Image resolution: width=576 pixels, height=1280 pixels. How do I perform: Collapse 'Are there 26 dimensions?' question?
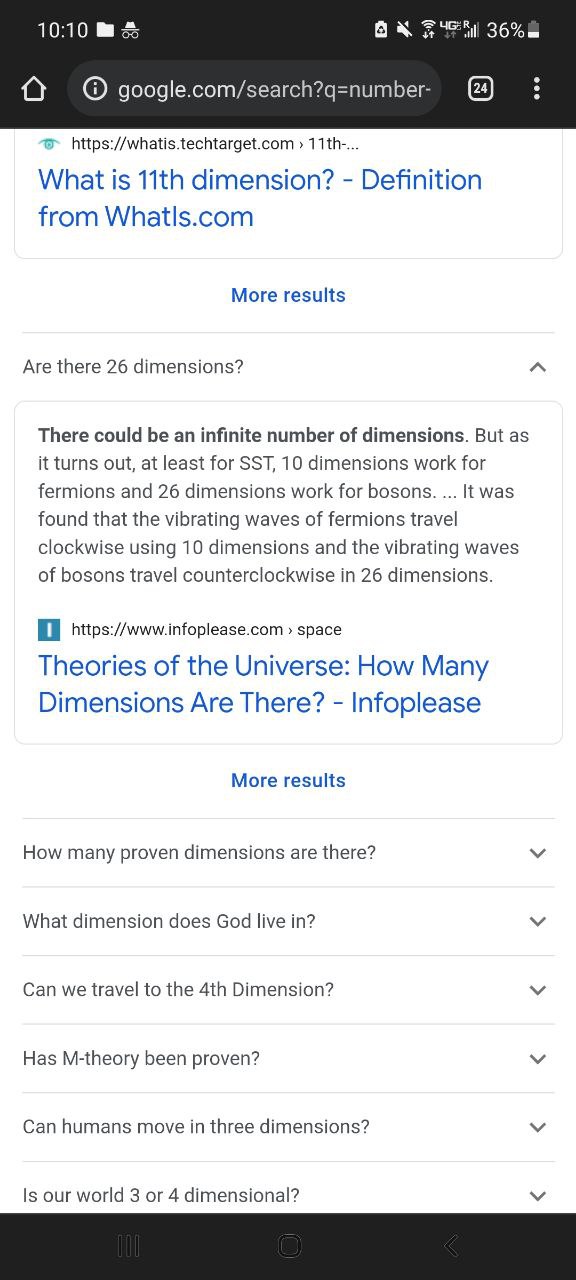point(288,367)
